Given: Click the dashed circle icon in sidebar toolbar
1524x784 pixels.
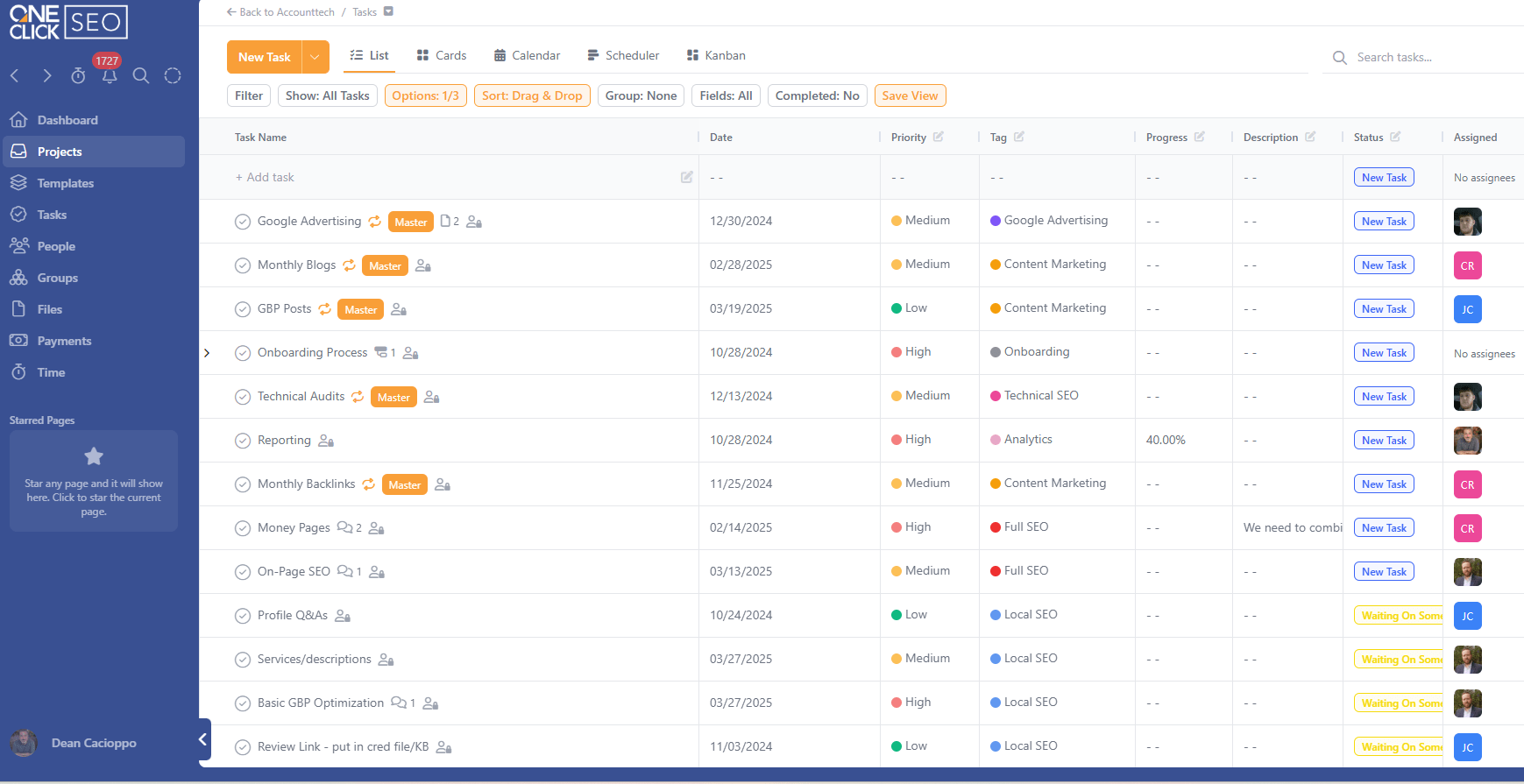Looking at the screenshot, I should tap(173, 76).
